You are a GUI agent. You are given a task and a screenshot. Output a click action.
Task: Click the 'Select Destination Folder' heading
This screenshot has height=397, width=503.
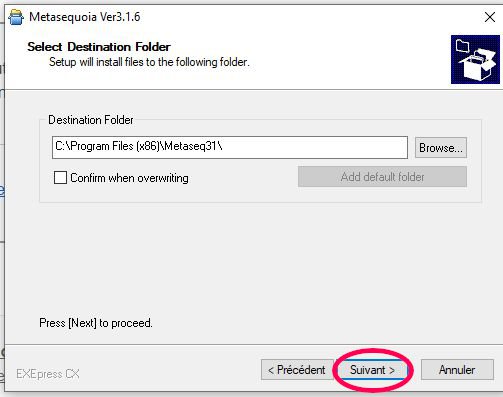(99, 47)
